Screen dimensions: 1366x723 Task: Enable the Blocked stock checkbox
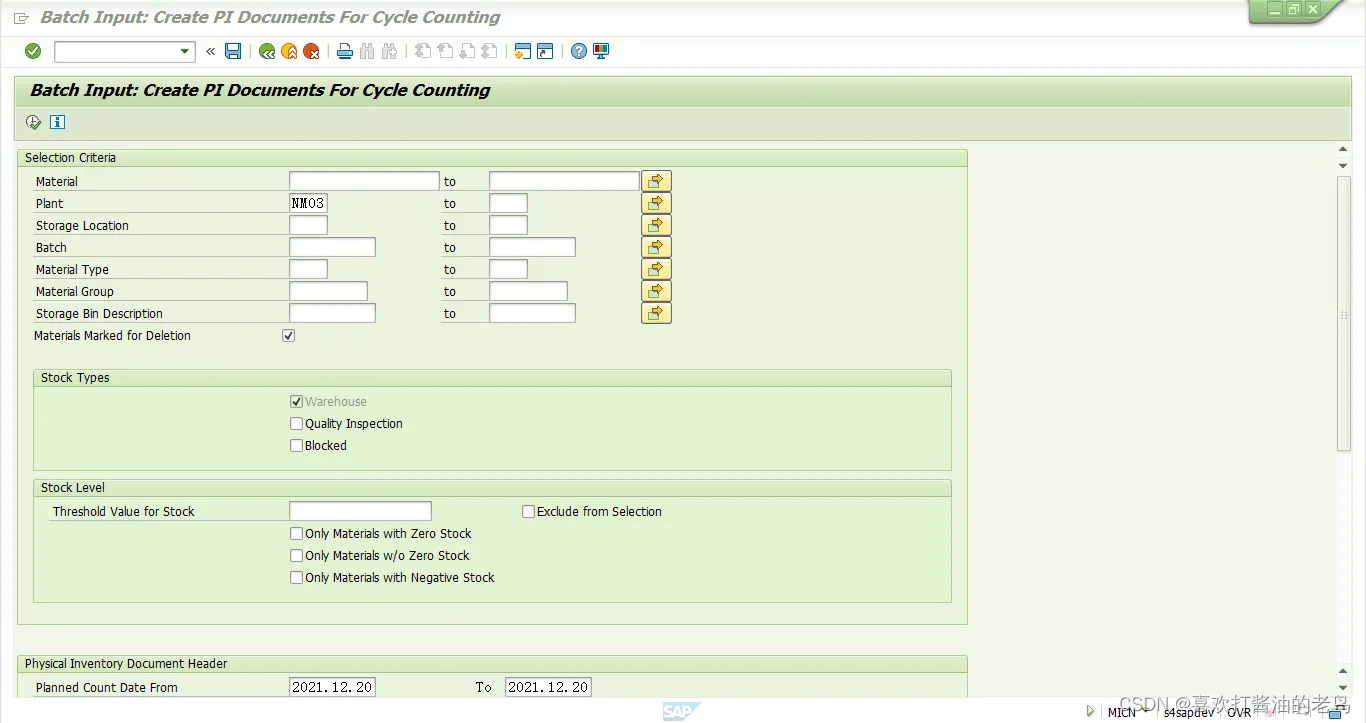(296, 446)
